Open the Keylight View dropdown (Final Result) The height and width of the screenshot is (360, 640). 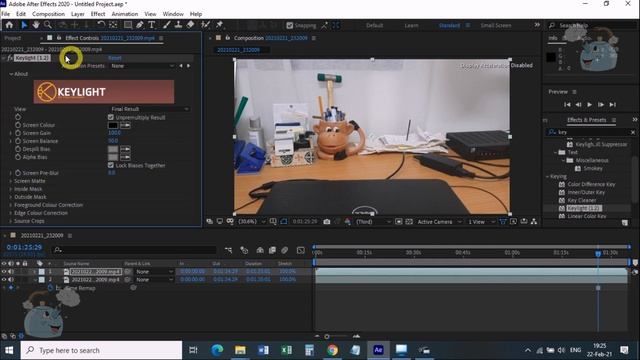[x=150, y=109]
